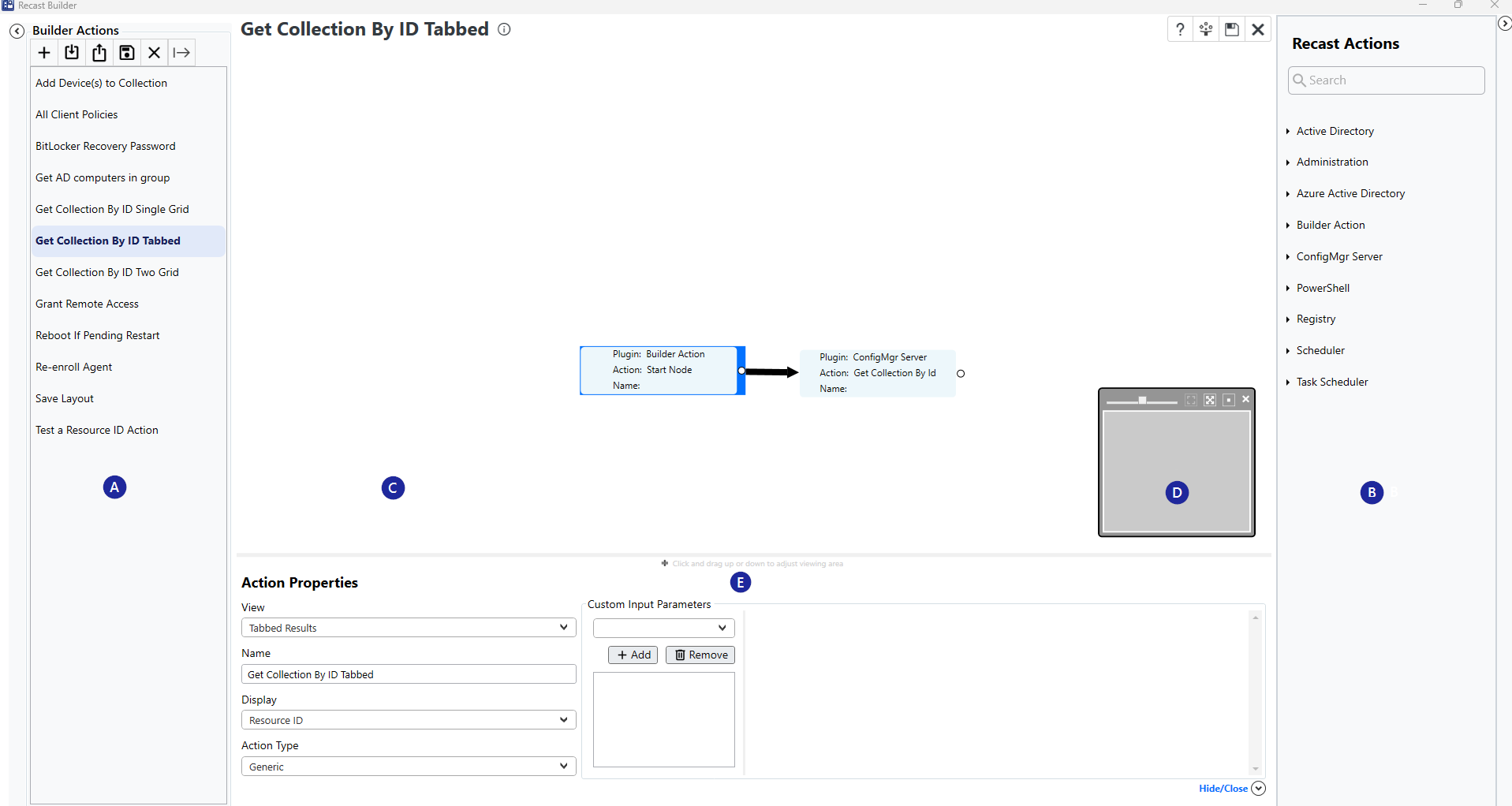This screenshot has width=1512, height=806.
Task: Delete the selected builder action
Action: tap(155, 53)
